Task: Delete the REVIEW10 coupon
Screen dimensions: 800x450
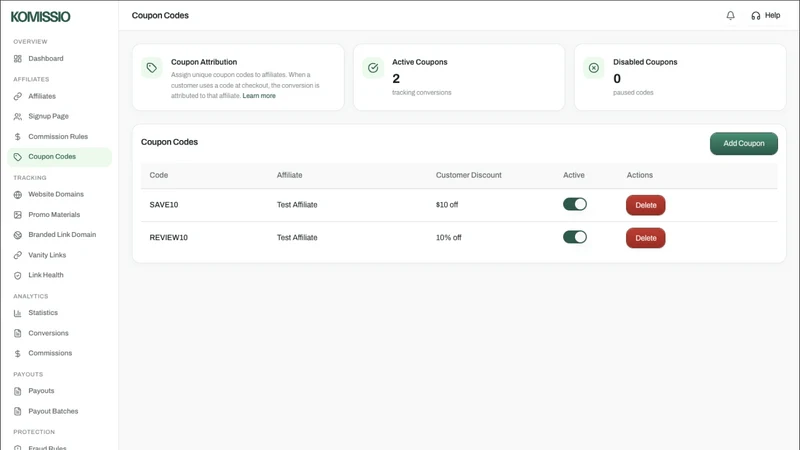Action: tap(645, 238)
